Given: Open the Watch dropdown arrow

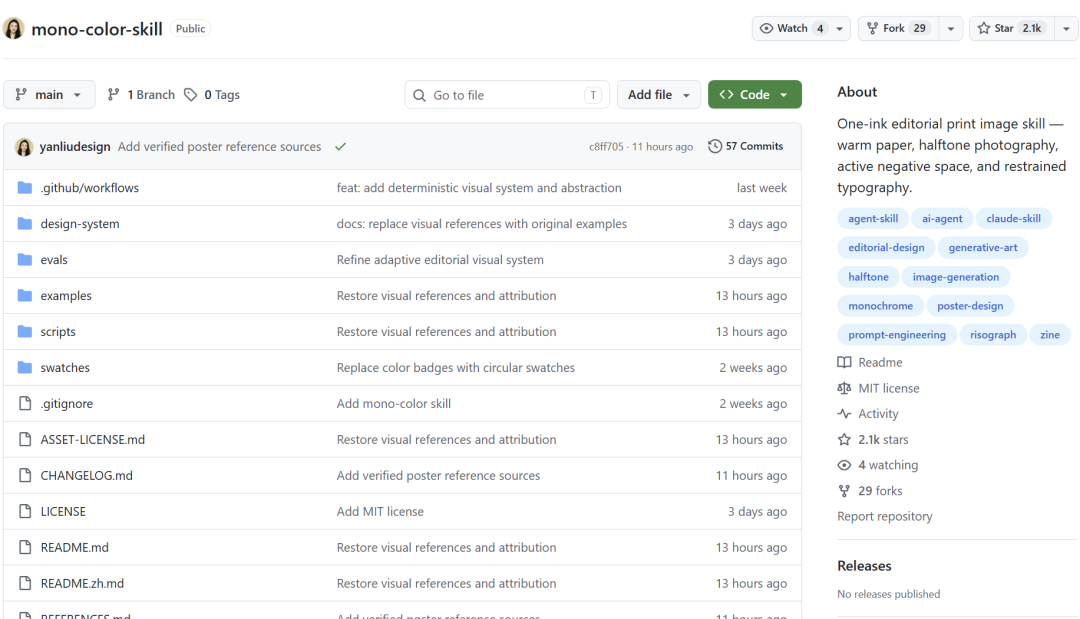Looking at the screenshot, I should (840, 29).
